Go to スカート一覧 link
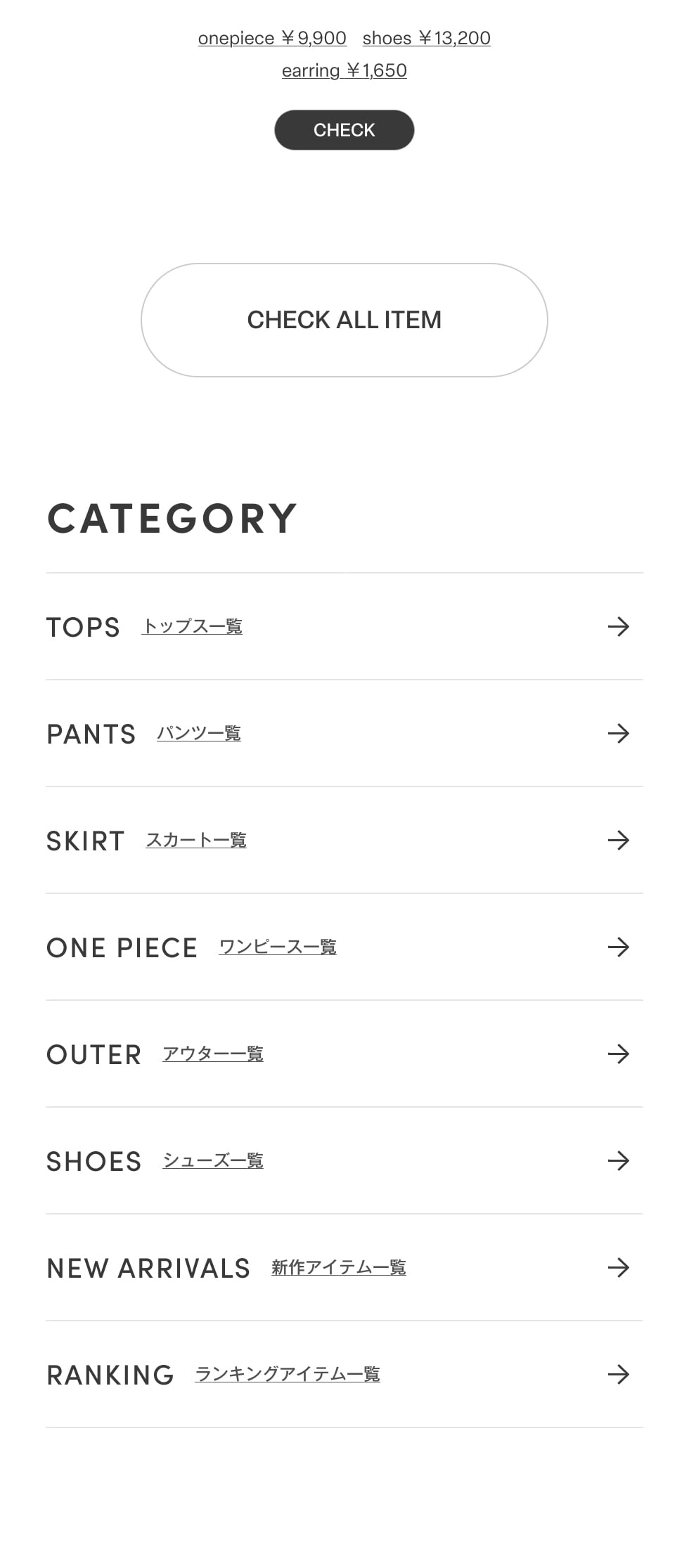 [x=196, y=840]
